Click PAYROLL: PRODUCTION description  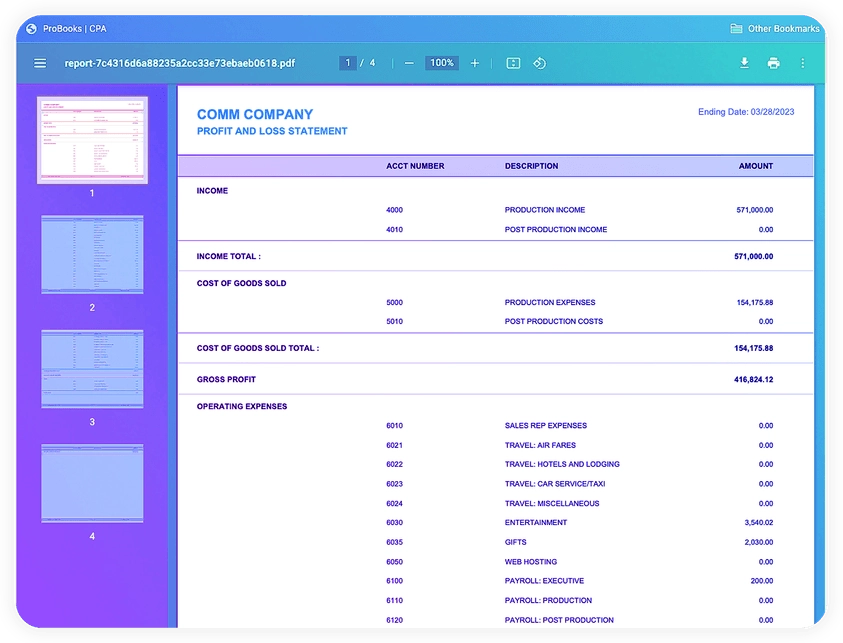pos(548,601)
